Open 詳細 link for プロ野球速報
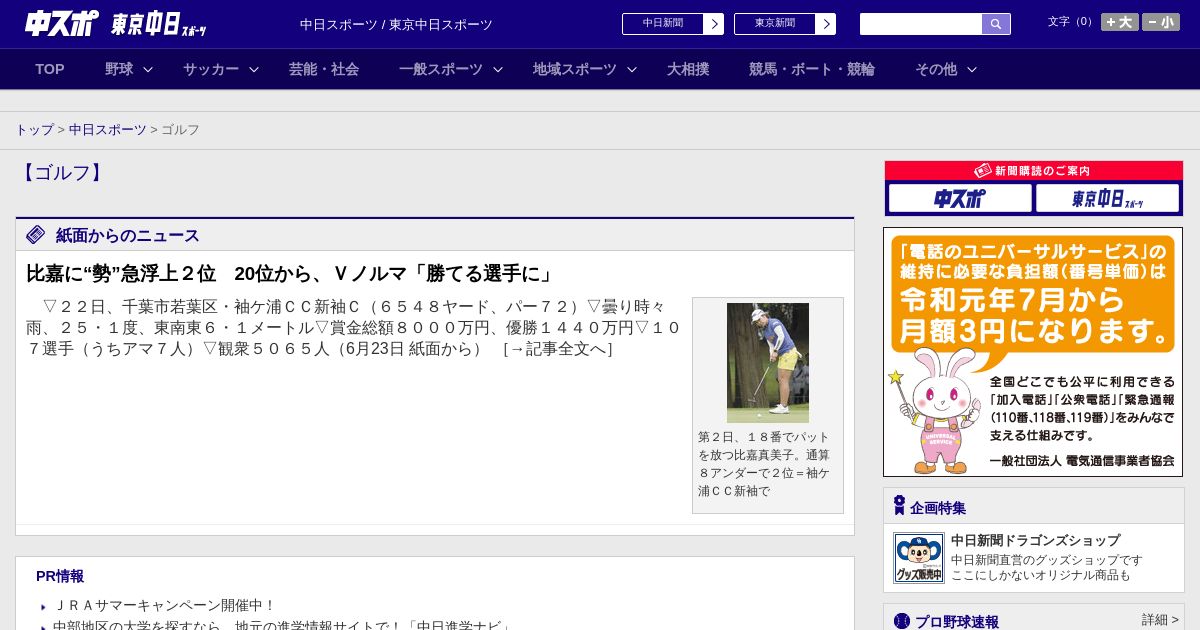 point(1159,620)
